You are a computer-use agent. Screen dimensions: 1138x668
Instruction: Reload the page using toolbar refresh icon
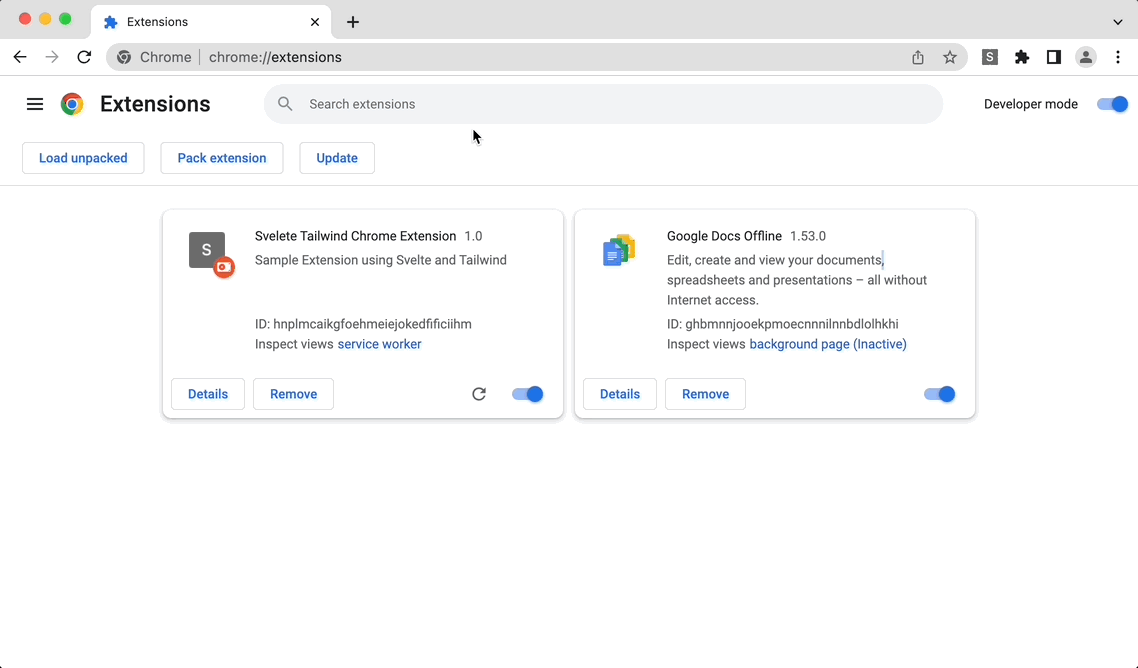point(84,57)
